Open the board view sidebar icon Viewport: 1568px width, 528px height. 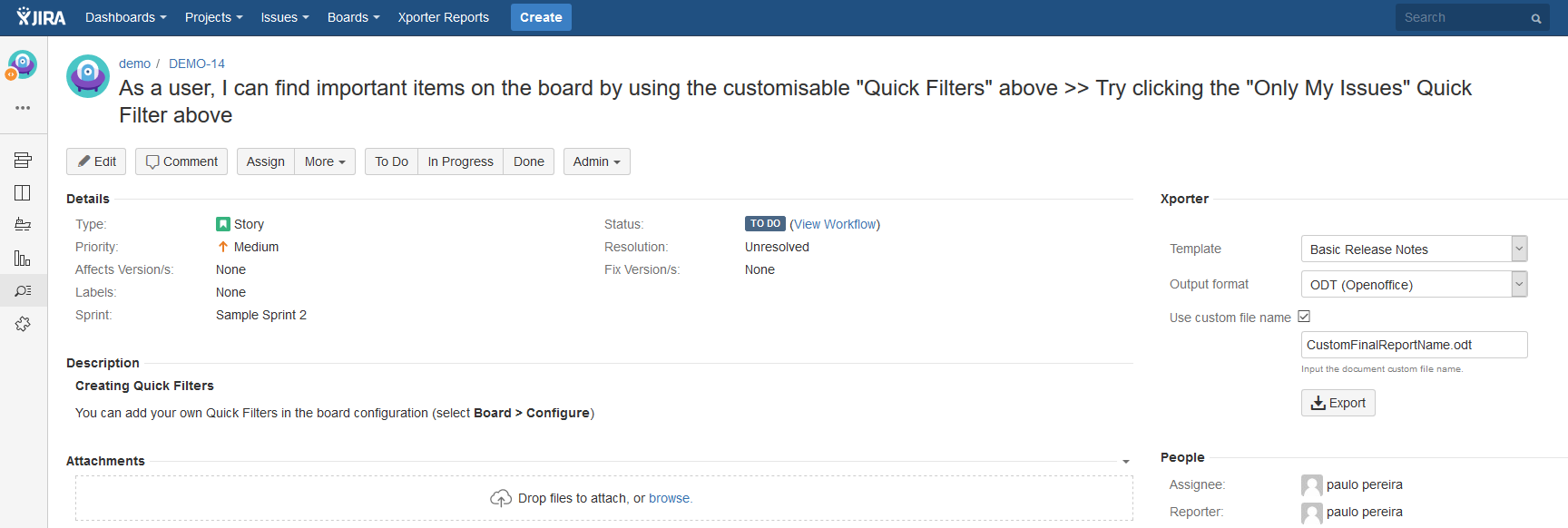coord(23,192)
